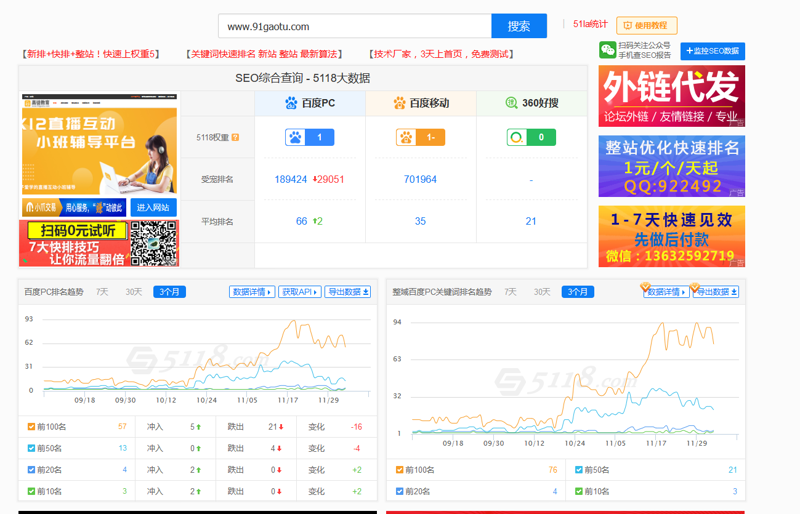Open the 51la统计 link
This screenshot has width=800, height=514.
coord(590,24)
